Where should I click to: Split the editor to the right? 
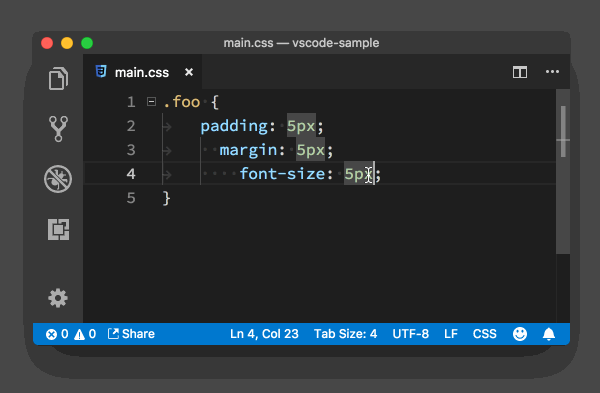pos(520,72)
